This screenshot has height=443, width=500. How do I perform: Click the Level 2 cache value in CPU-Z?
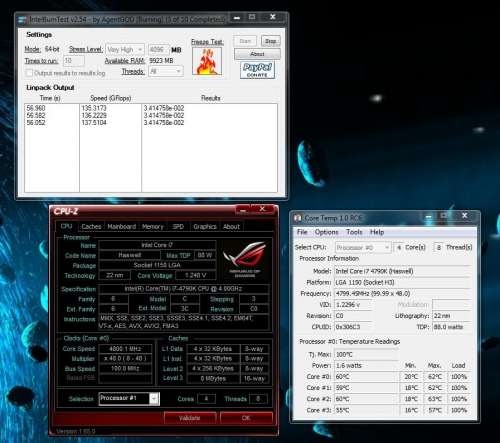click(x=213, y=369)
